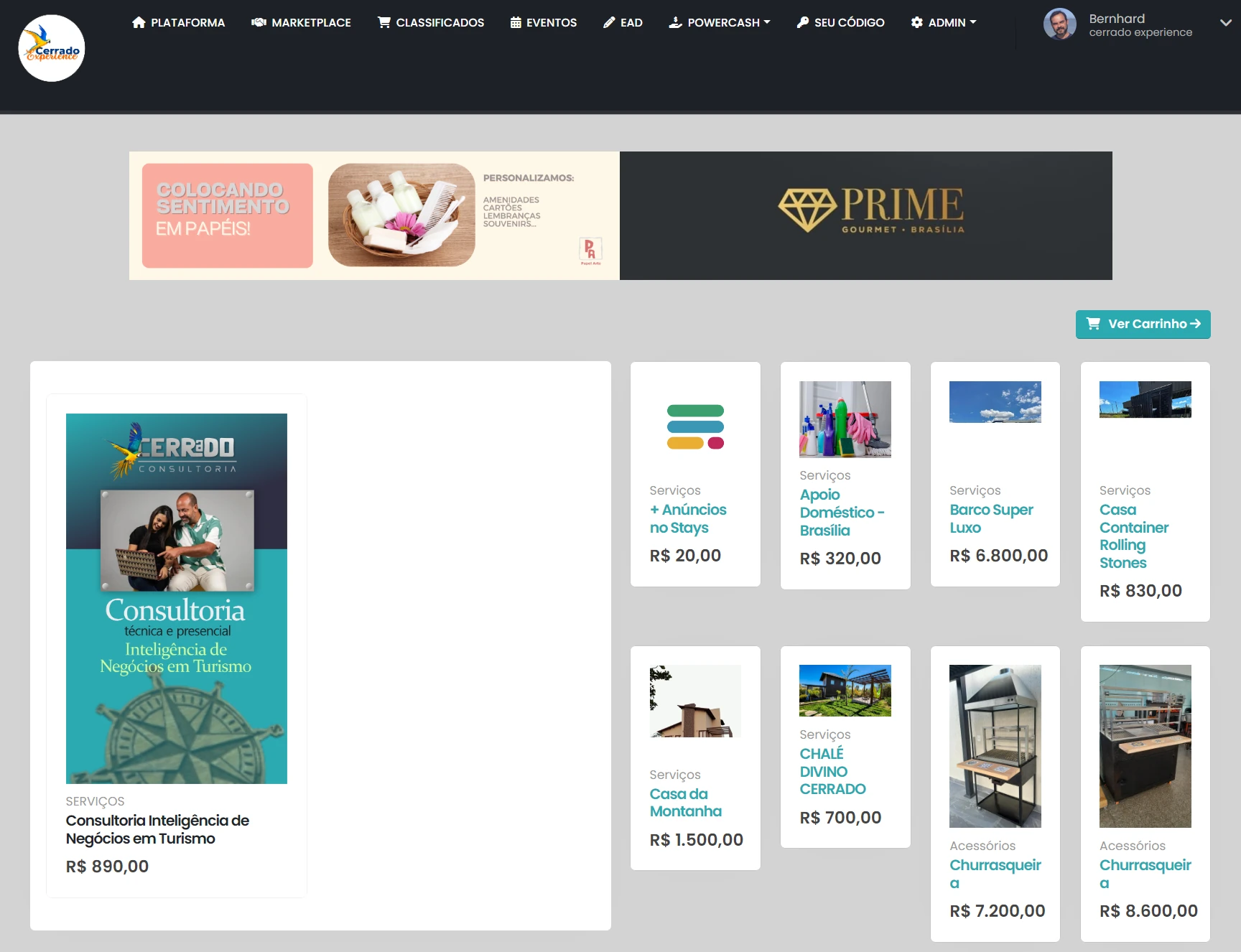This screenshot has width=1241, height=952.
Task: Click the home icon beside Plataforma
Action: click(x=139, y=22)
